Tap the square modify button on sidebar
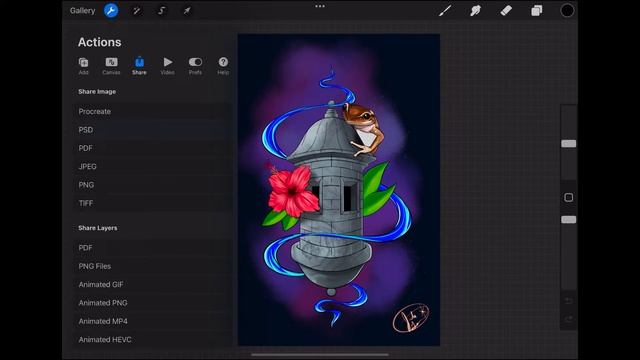 click(569, 198)
